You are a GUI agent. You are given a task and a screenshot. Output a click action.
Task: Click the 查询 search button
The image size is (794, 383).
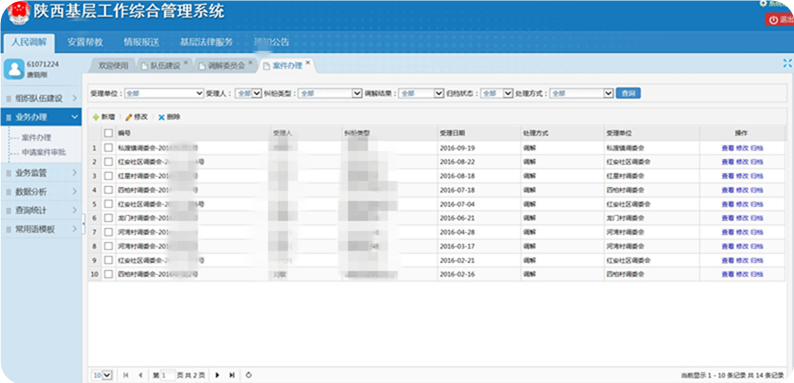(x=628, y=93)
